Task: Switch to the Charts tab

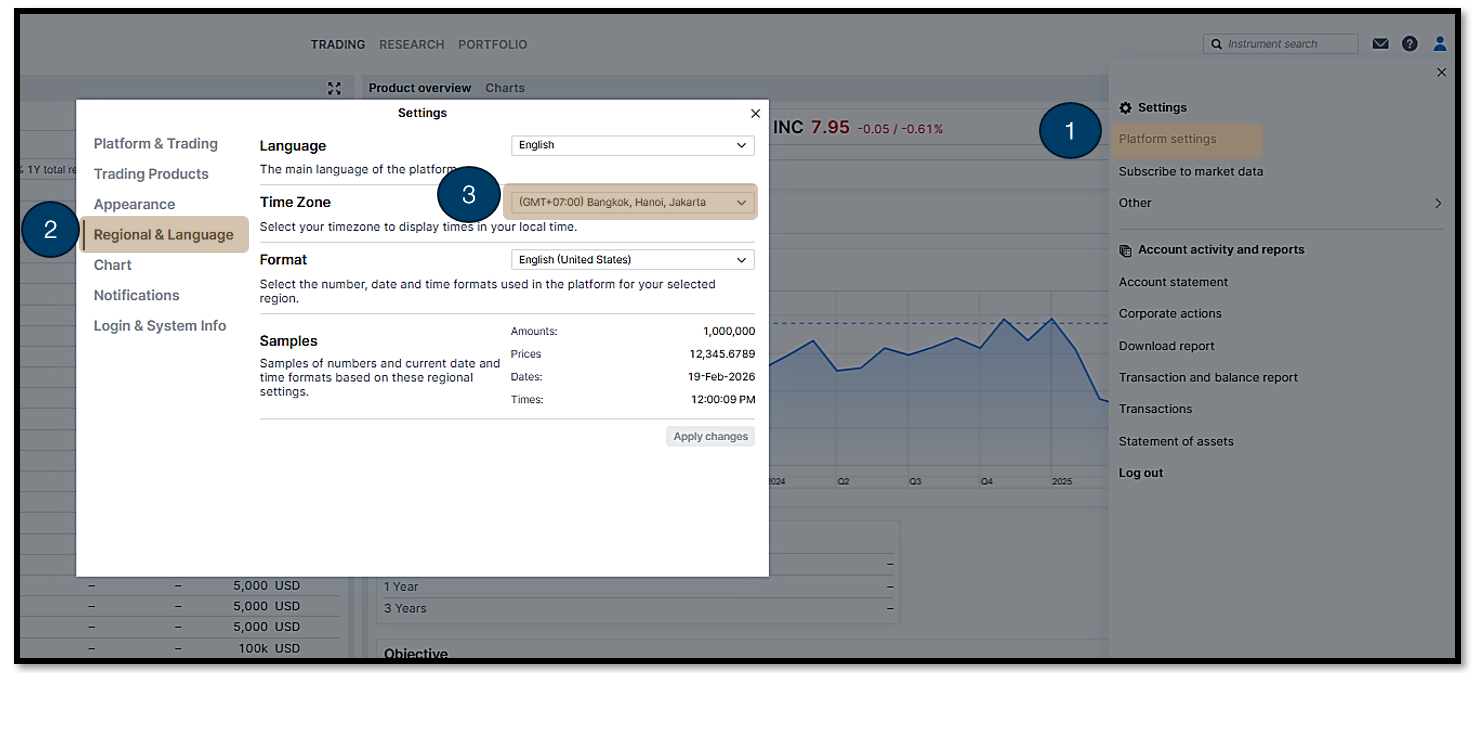Action: pos(505,88)
